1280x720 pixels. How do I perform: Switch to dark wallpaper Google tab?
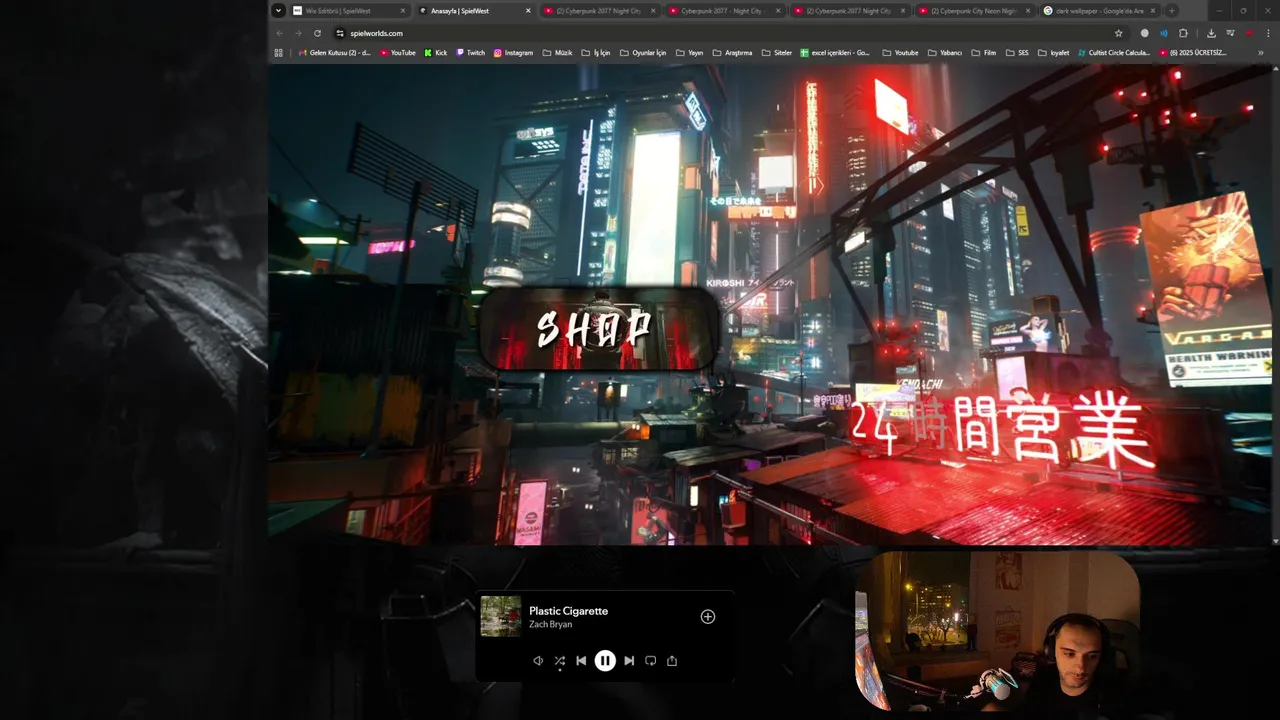click(1099, 11)
